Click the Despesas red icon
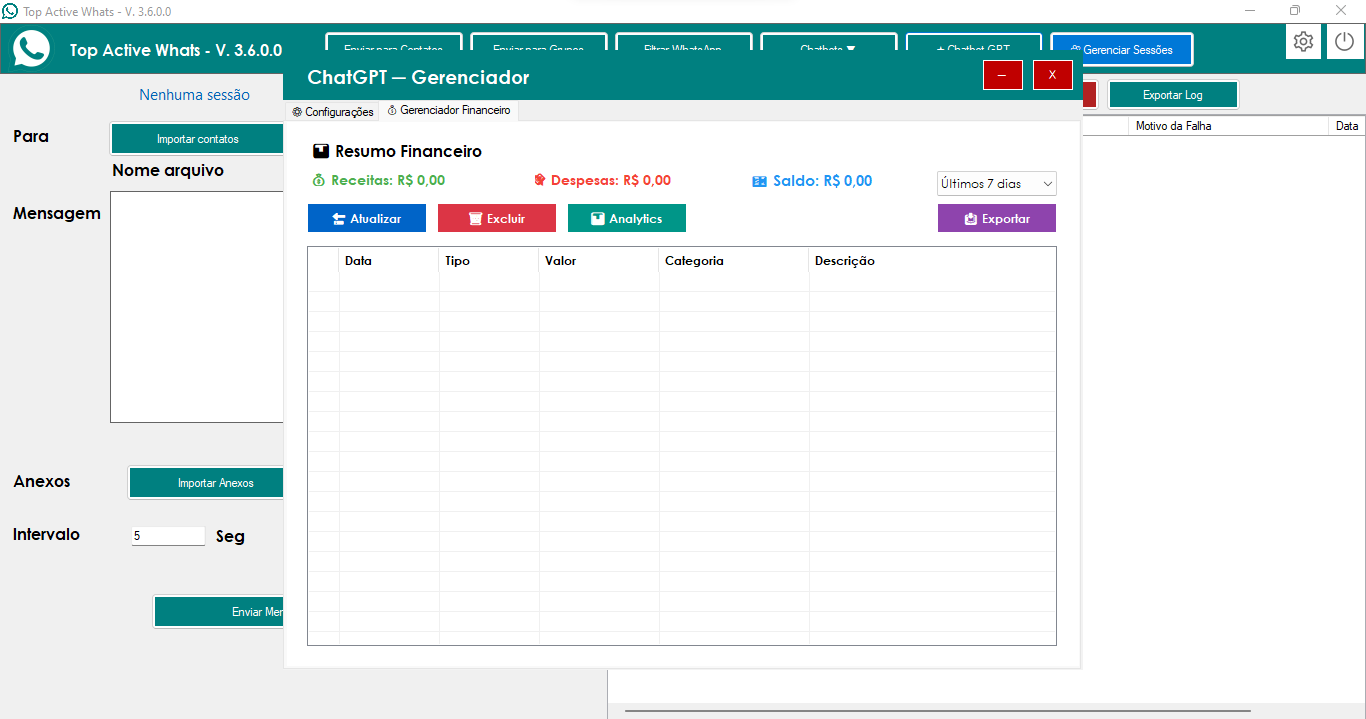The image size is (1366, 719). pyautogui.click(x=540, y=181)
